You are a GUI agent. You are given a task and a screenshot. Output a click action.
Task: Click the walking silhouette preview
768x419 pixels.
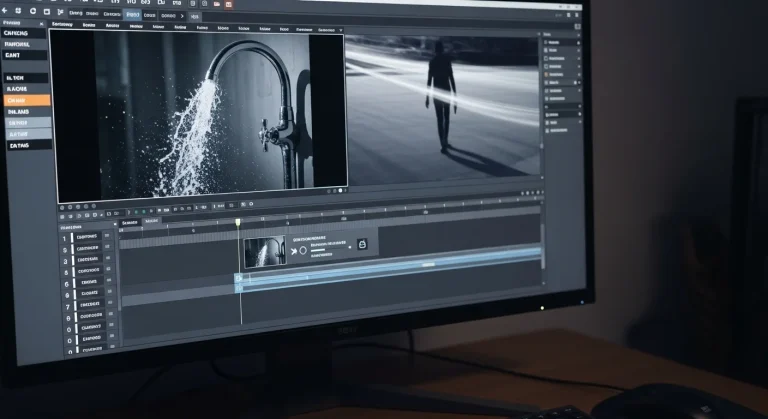click(443, 107)
